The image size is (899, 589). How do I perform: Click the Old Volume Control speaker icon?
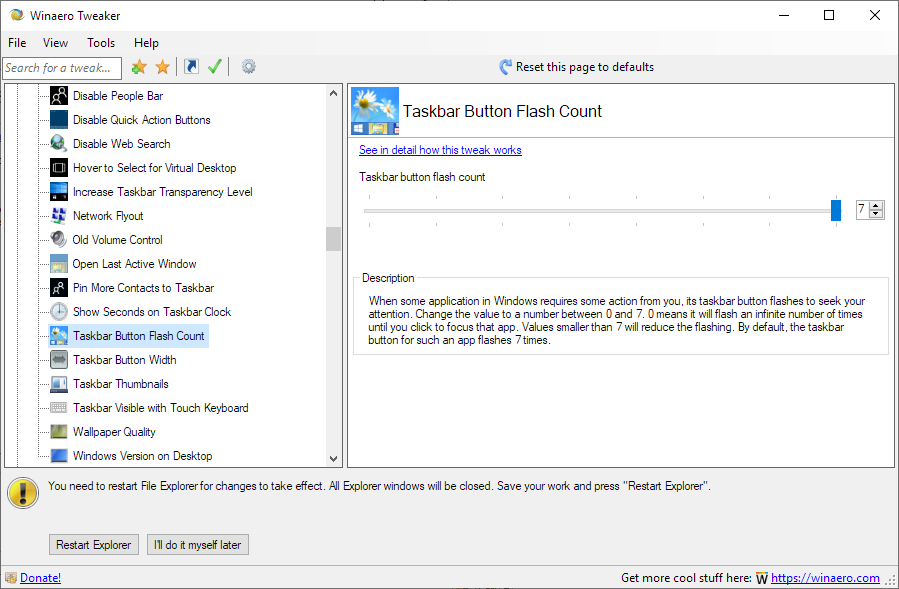pos(59,240)
